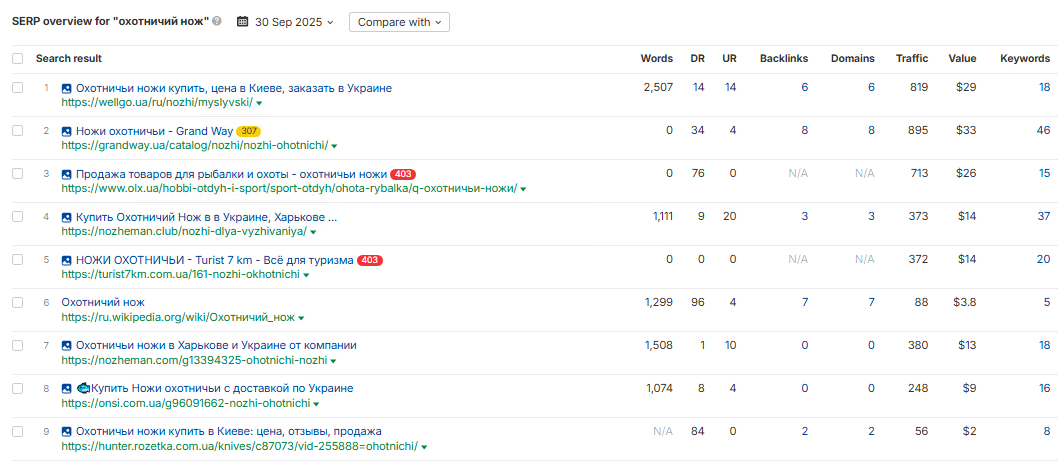Image resolution: width=1058 pixels, height=463 pixels.
Task: Check the box for result 2 Grand Way
Action: click(18, 131)
